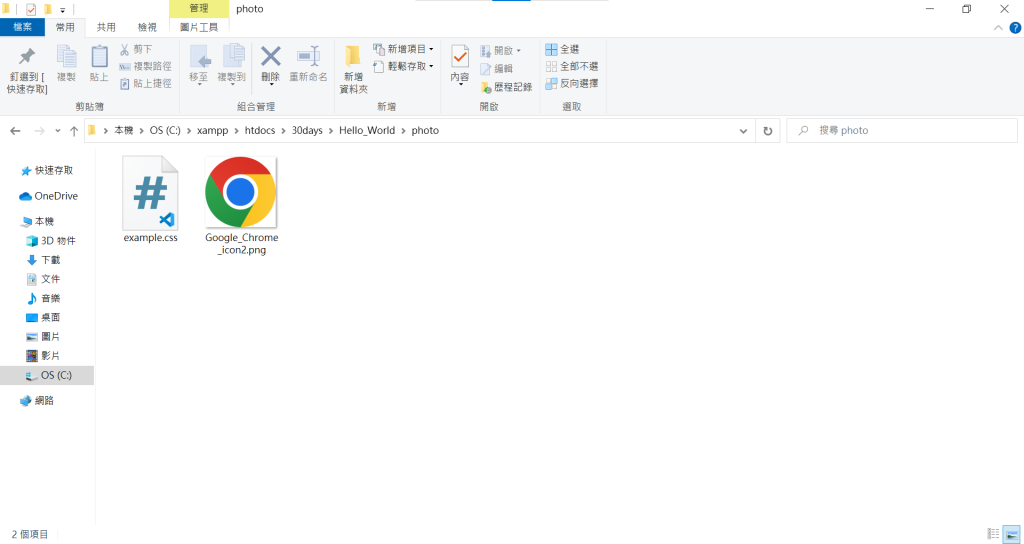Click the 管理 manage contextual tab
This screenshot has height=544, width=1024.
(199, 8)
